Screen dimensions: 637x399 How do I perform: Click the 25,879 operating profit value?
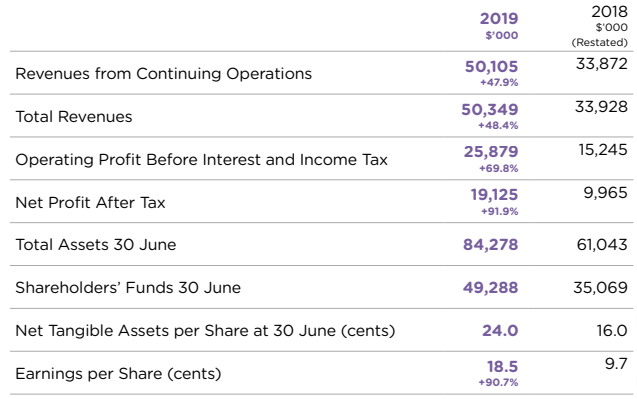(491, 152)
